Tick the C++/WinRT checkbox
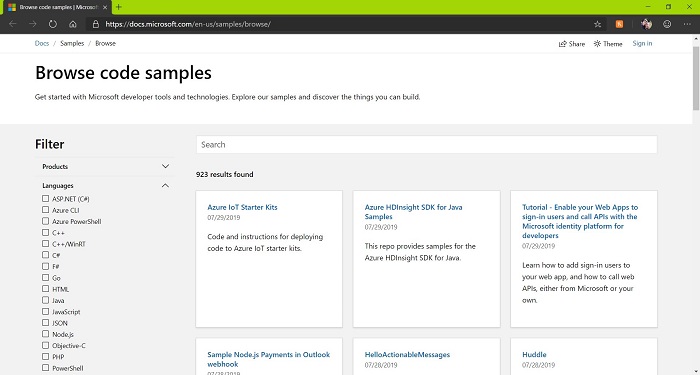Viewport: 700px width, 375px height. coord(46,244)
